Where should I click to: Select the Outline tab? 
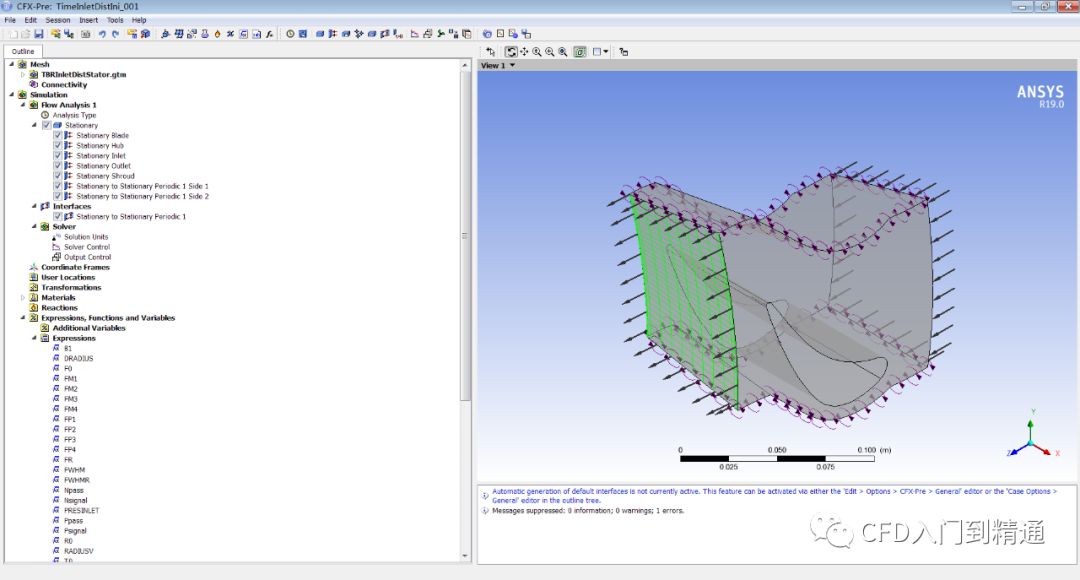point(23,52)
